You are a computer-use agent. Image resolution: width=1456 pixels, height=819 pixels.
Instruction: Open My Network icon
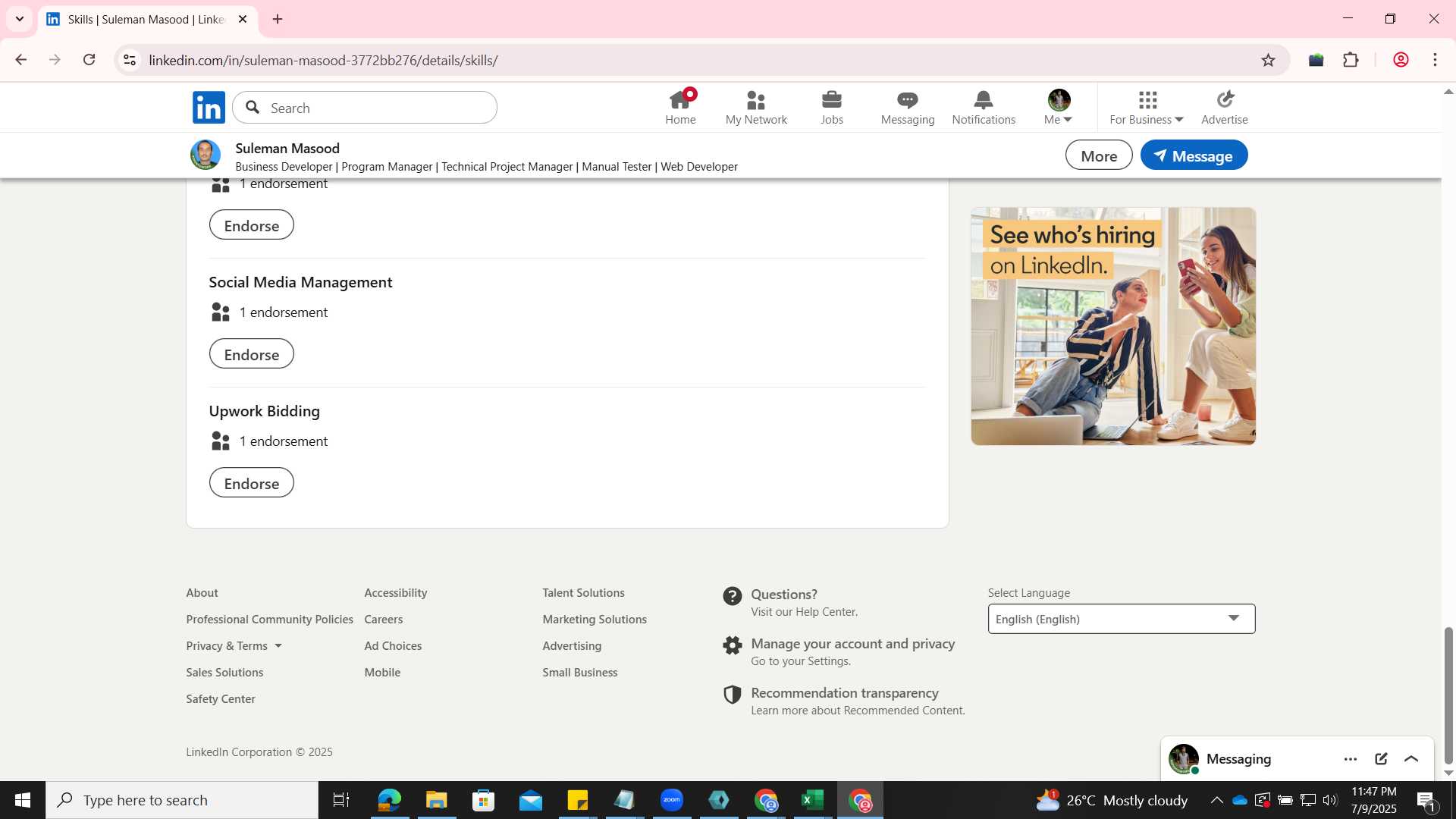click(x=755, y=99)
